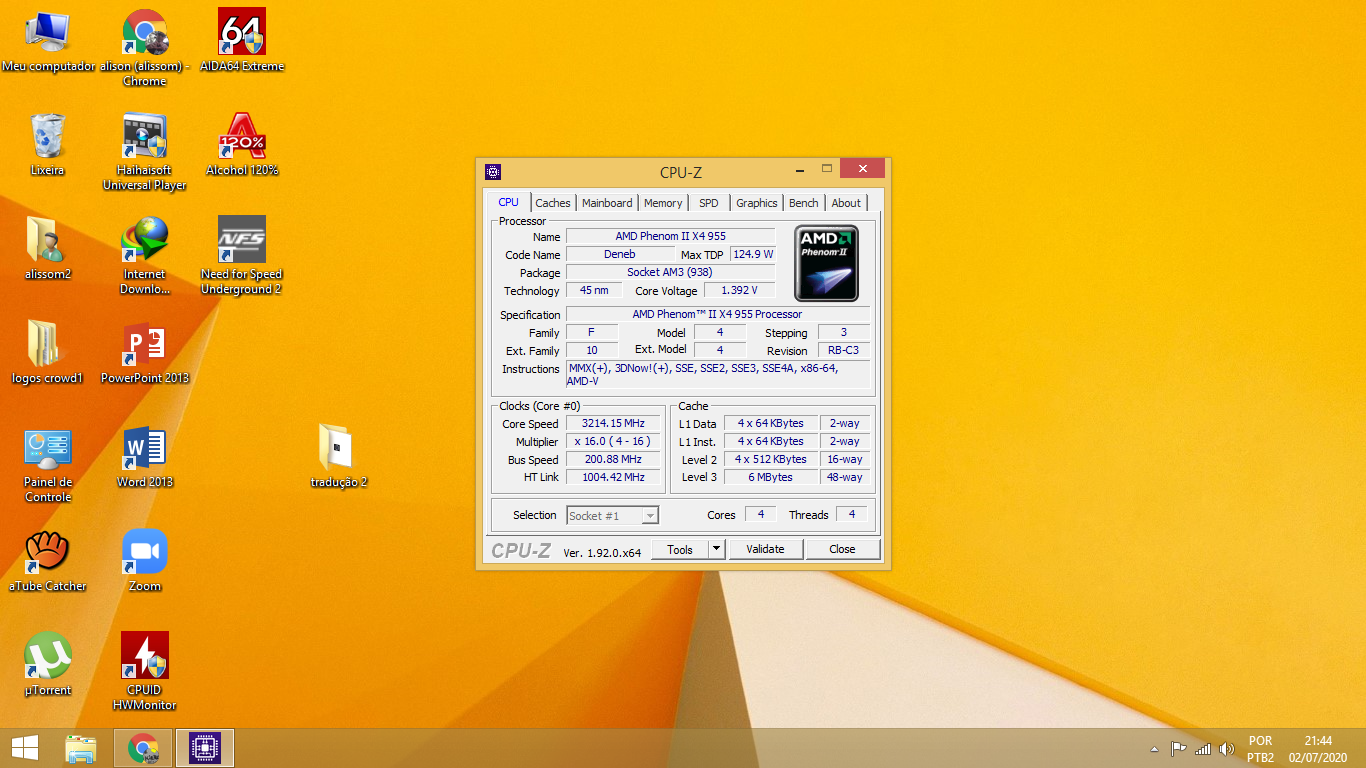Screen dimensions: 1366x768
Task: Click the POR PTB2 language indicator
Action: (x=1260, y=749)
